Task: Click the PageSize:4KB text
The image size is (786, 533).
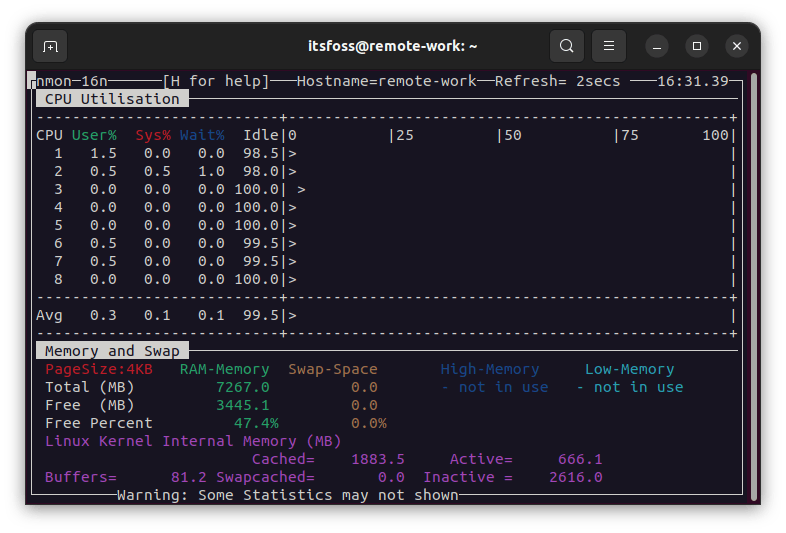Action: tap(99, 369)
